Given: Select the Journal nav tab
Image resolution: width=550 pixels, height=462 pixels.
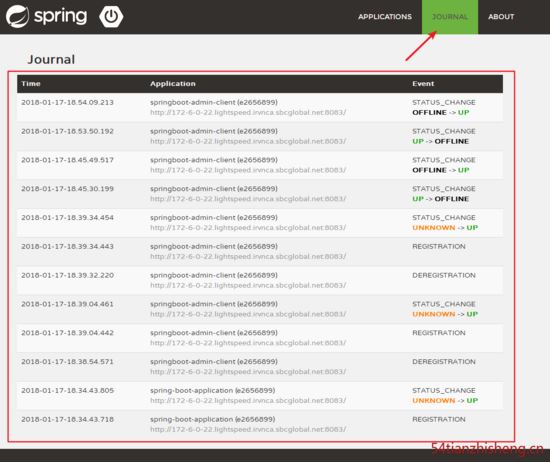Looking at the screenshot, I should 450,17.
